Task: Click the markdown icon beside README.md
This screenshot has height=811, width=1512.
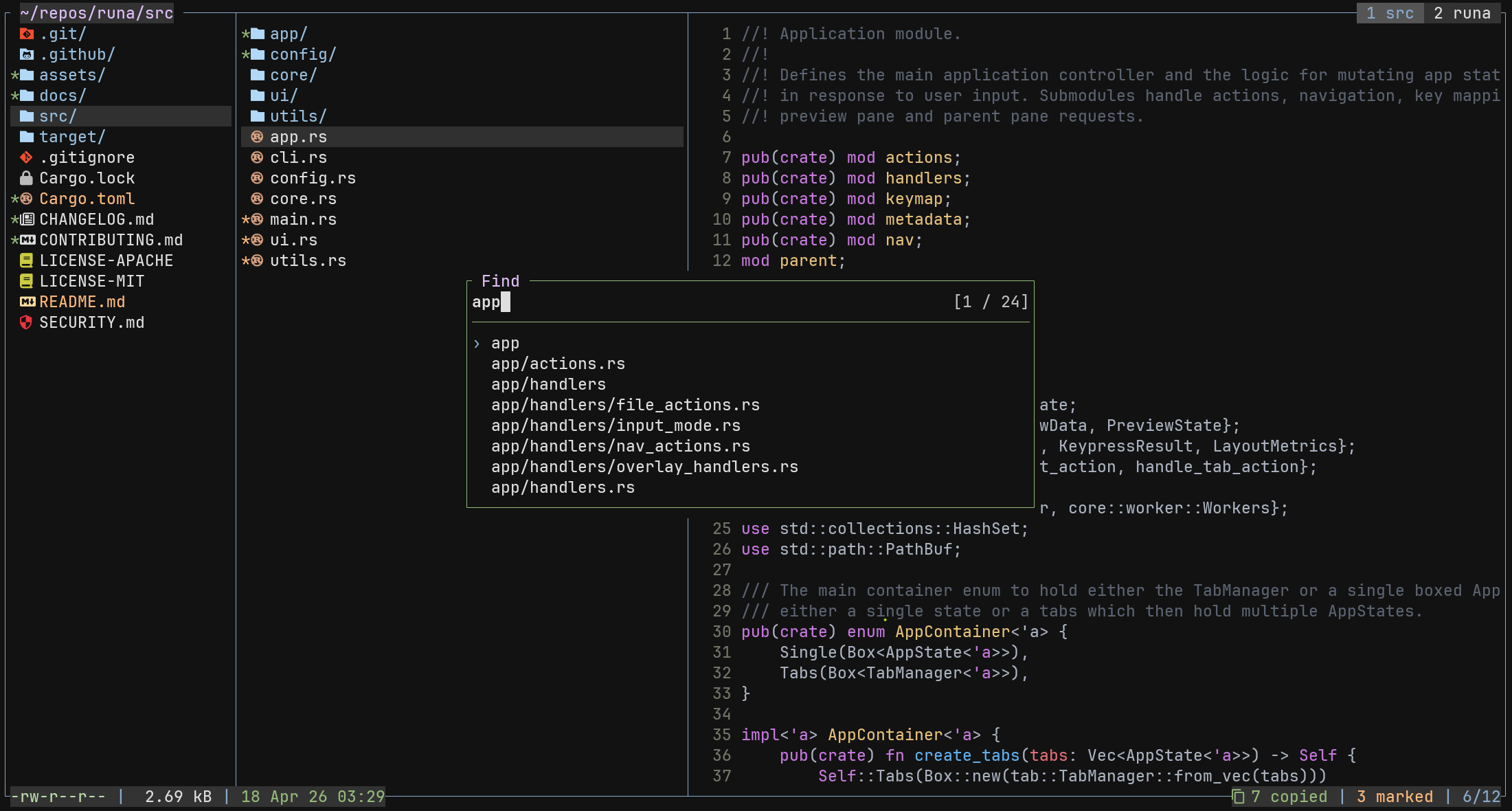Action: tap(27, 302)
